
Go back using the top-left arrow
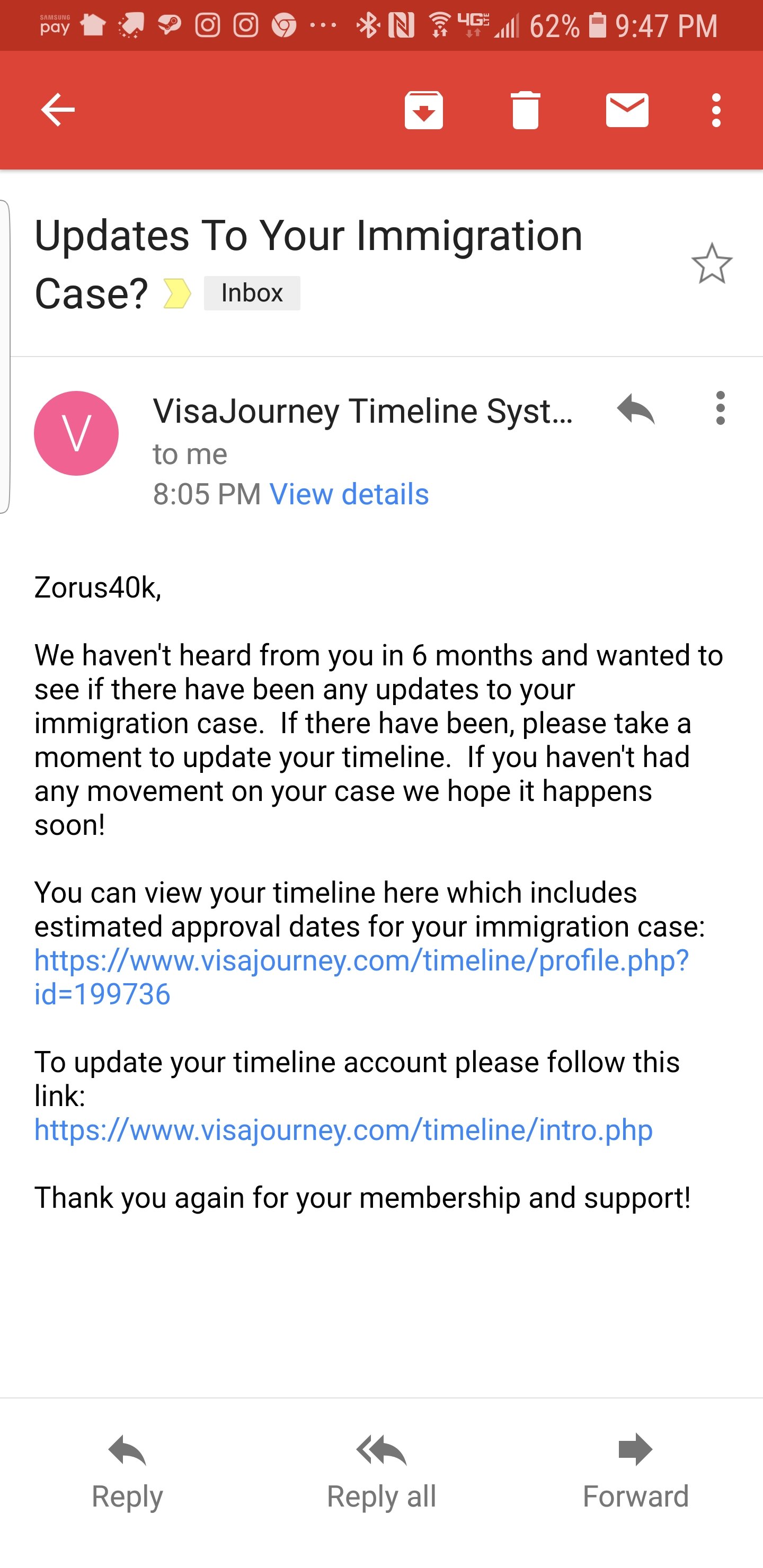[x=58, y=110]
